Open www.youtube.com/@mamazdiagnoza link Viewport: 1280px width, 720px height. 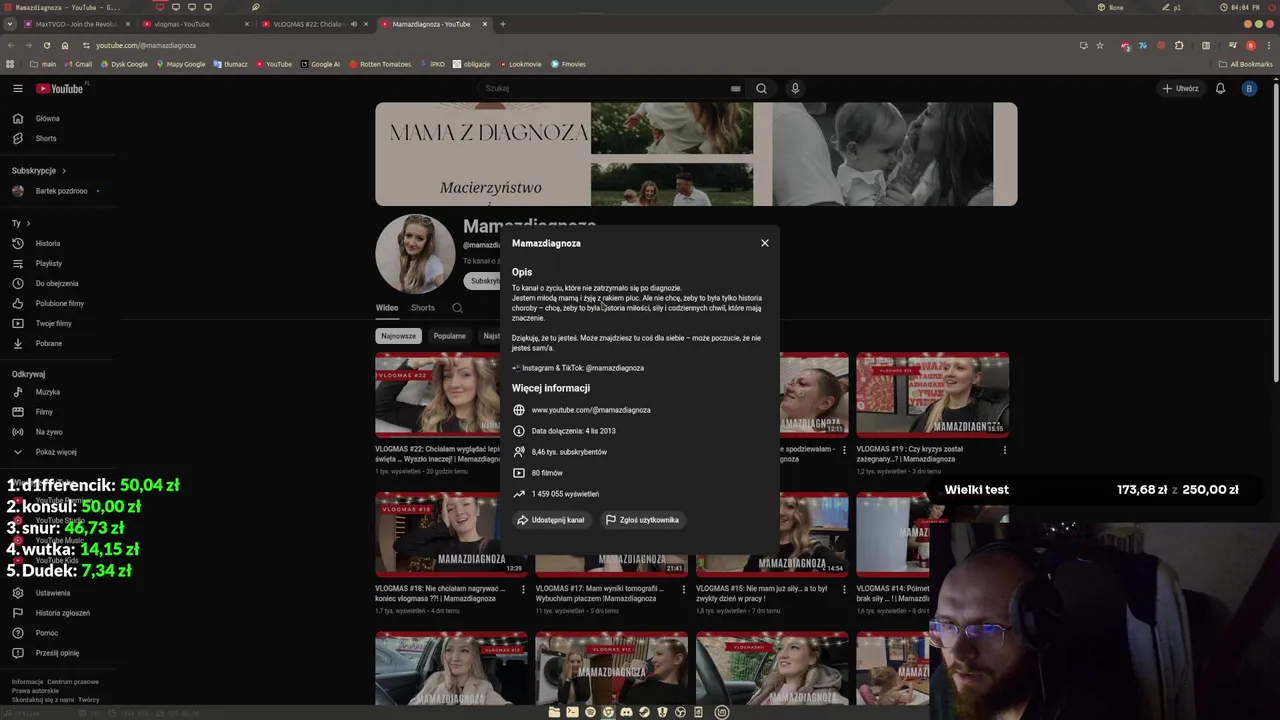click(x=591, y=410)
